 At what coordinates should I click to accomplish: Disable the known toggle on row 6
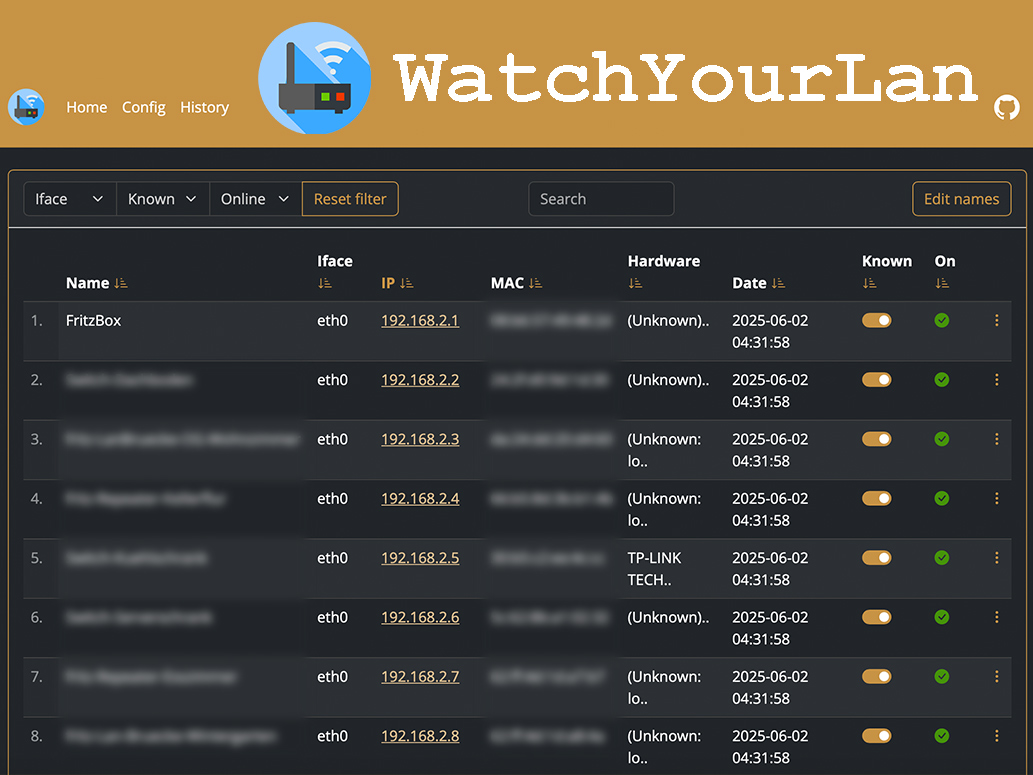click(877, 617)
